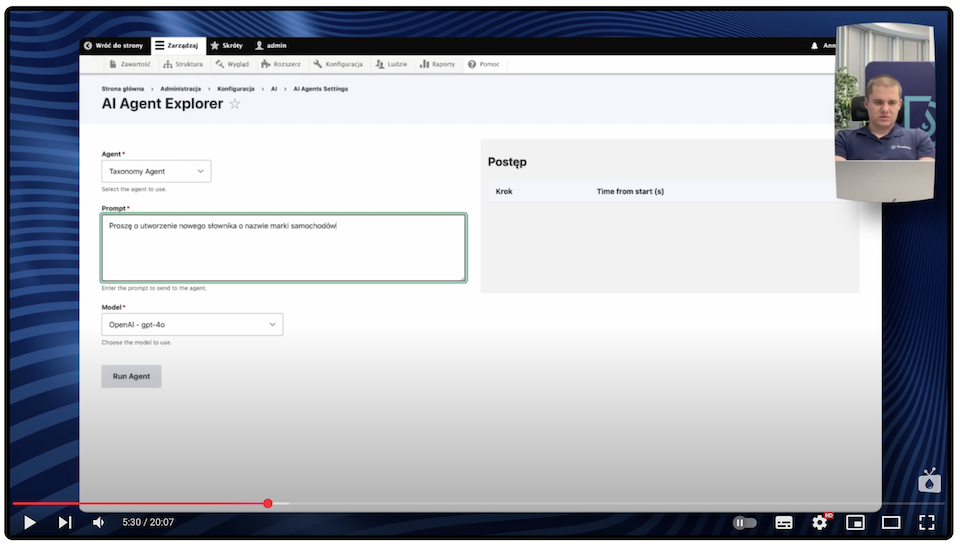The image size is (960, 547).
Task: Click Wróć do strony link
Action: click(113, 45)
